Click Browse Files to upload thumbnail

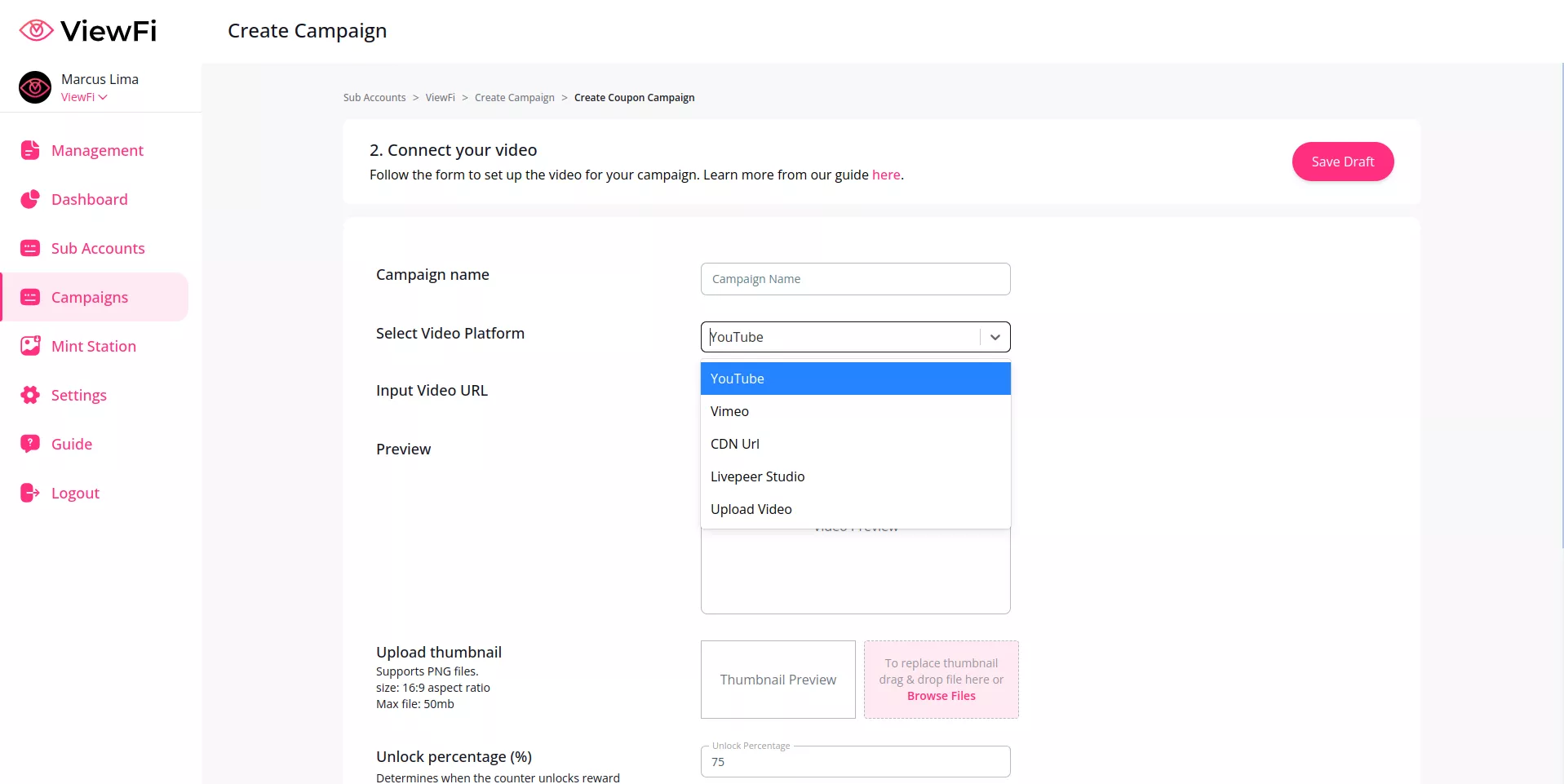pos(941,696)
